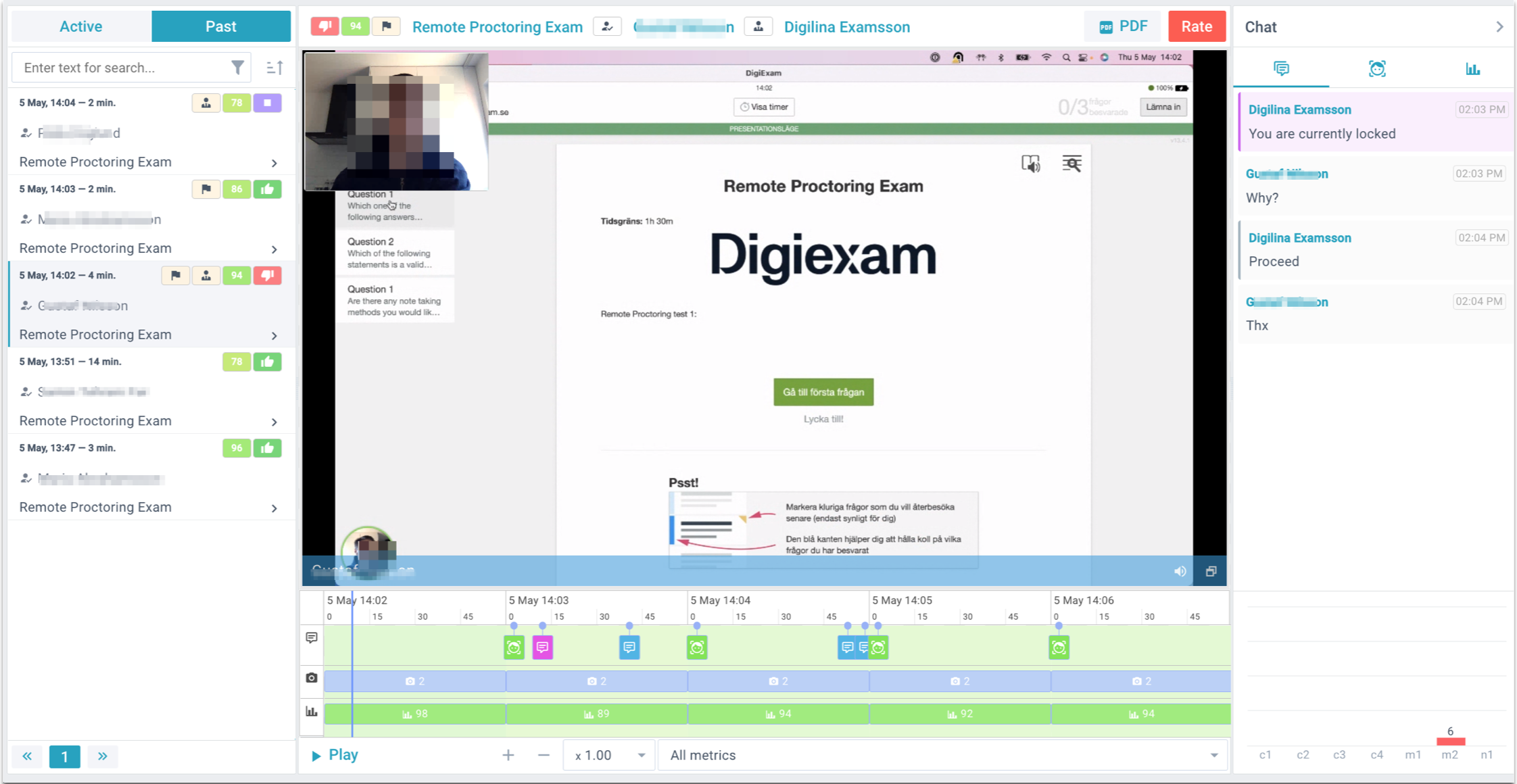
Task: Start playback with the Play button
Action: 335,755
